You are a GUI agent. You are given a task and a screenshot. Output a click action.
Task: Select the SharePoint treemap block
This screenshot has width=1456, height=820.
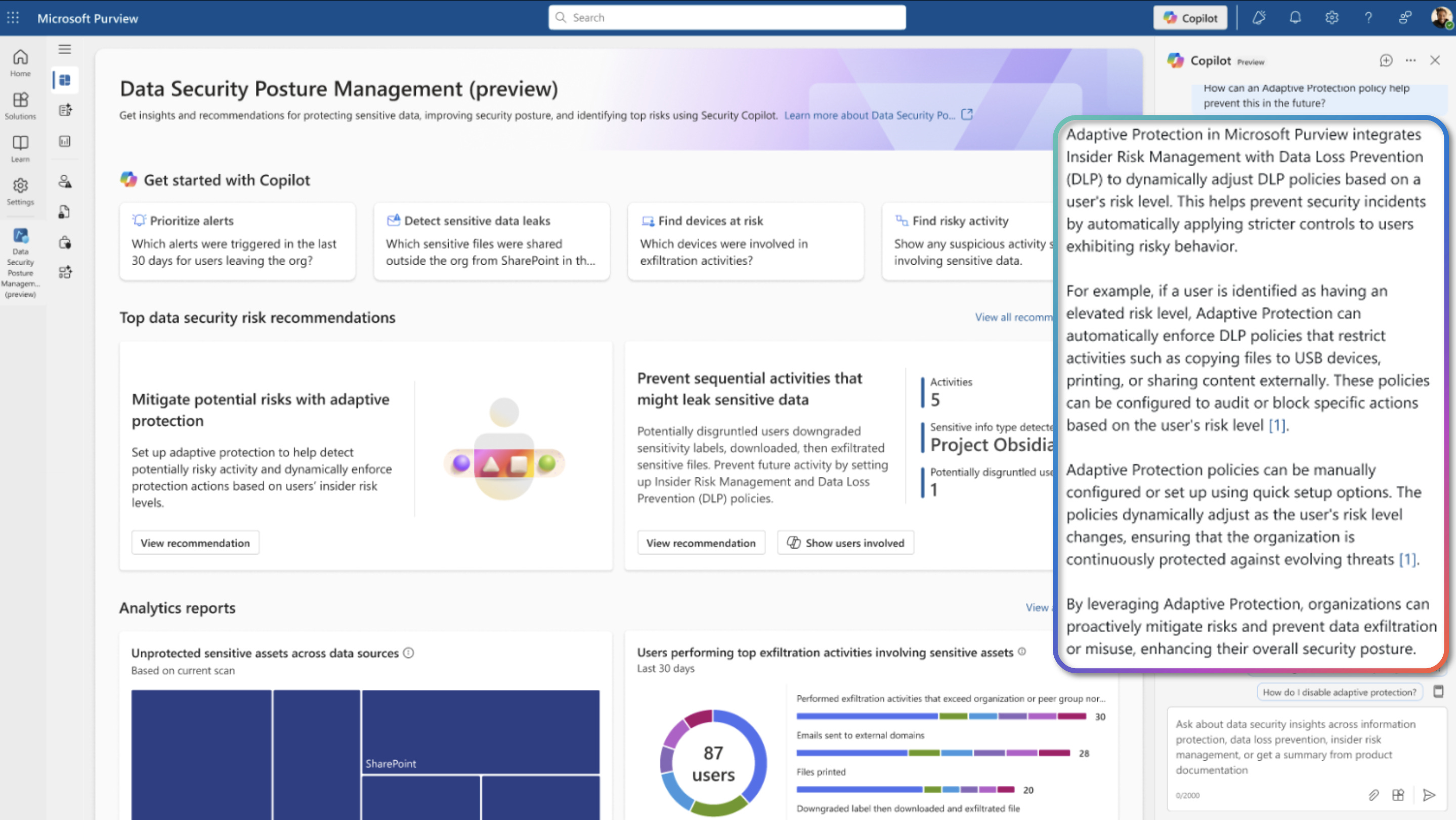[481, 732]
